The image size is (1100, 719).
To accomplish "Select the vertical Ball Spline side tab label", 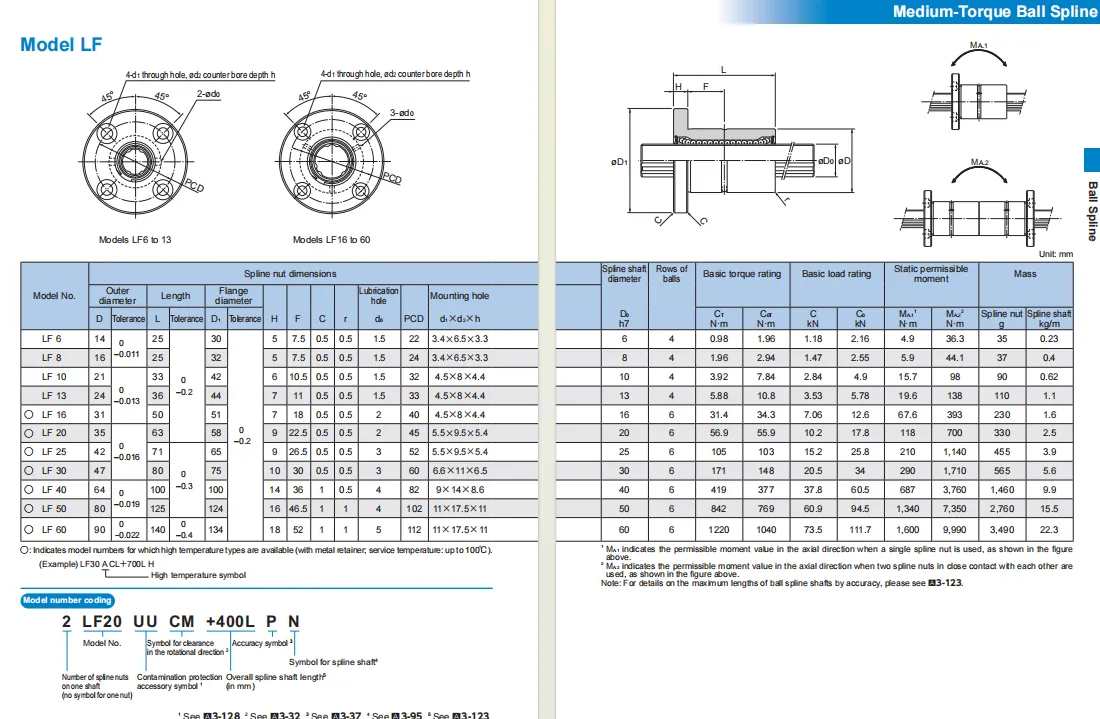I will point(1092,211).
